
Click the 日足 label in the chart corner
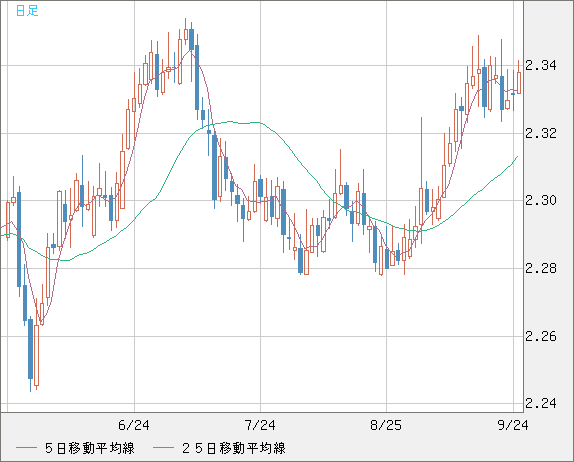27,10
